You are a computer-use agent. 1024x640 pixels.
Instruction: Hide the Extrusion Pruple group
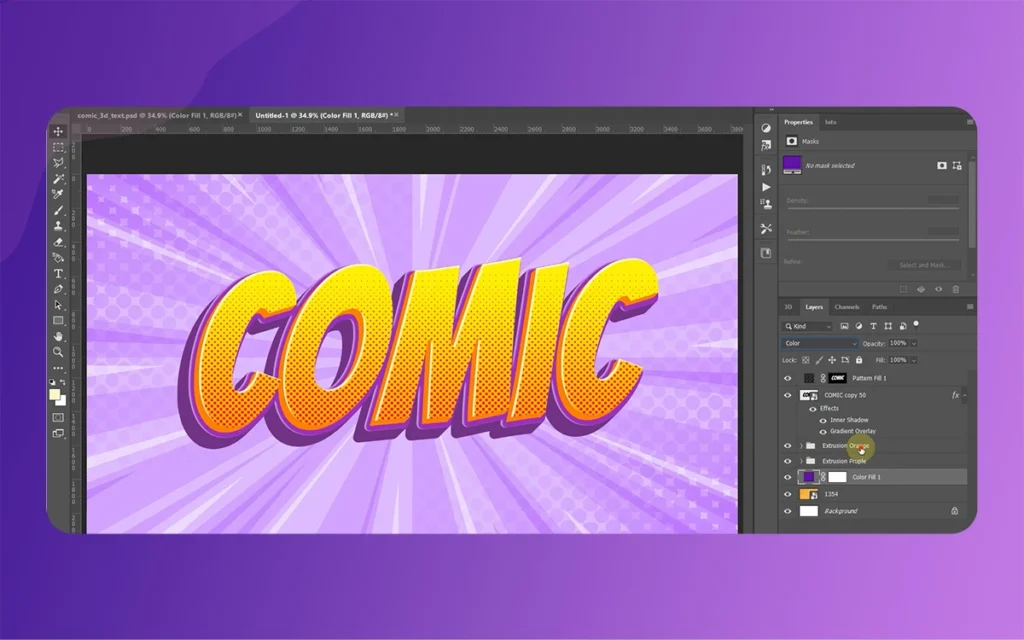tap(788, 461)
